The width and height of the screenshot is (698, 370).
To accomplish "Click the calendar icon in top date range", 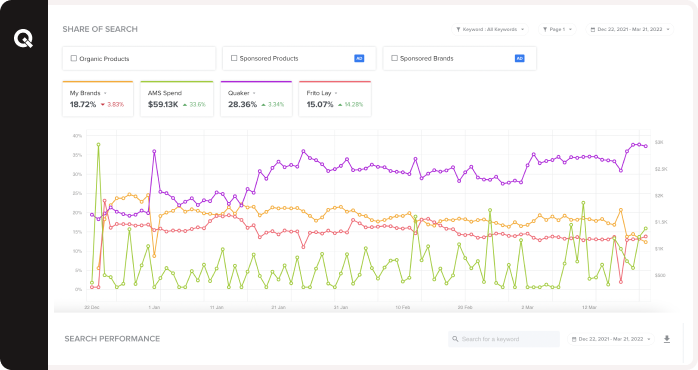I will tap(592, 29).
